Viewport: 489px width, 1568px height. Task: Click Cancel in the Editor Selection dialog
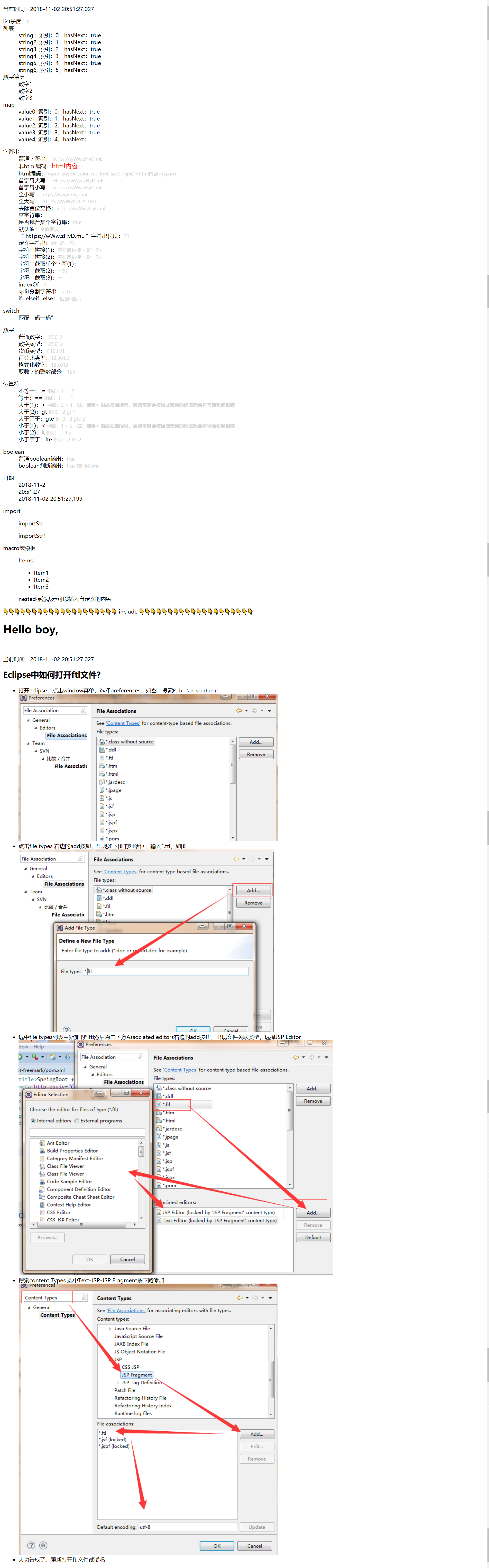127,1259
